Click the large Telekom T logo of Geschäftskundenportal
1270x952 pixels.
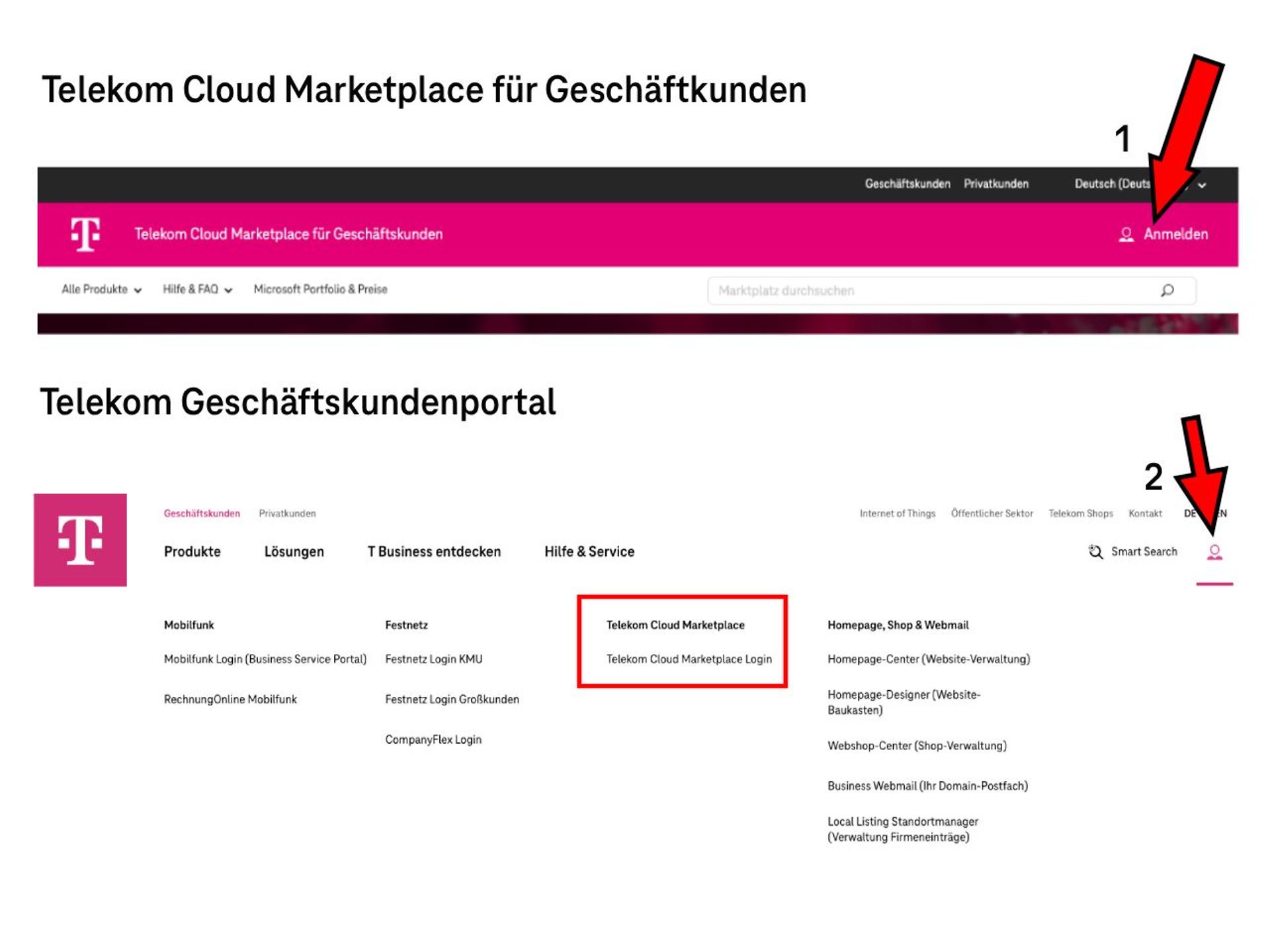[x=80, y=540]
